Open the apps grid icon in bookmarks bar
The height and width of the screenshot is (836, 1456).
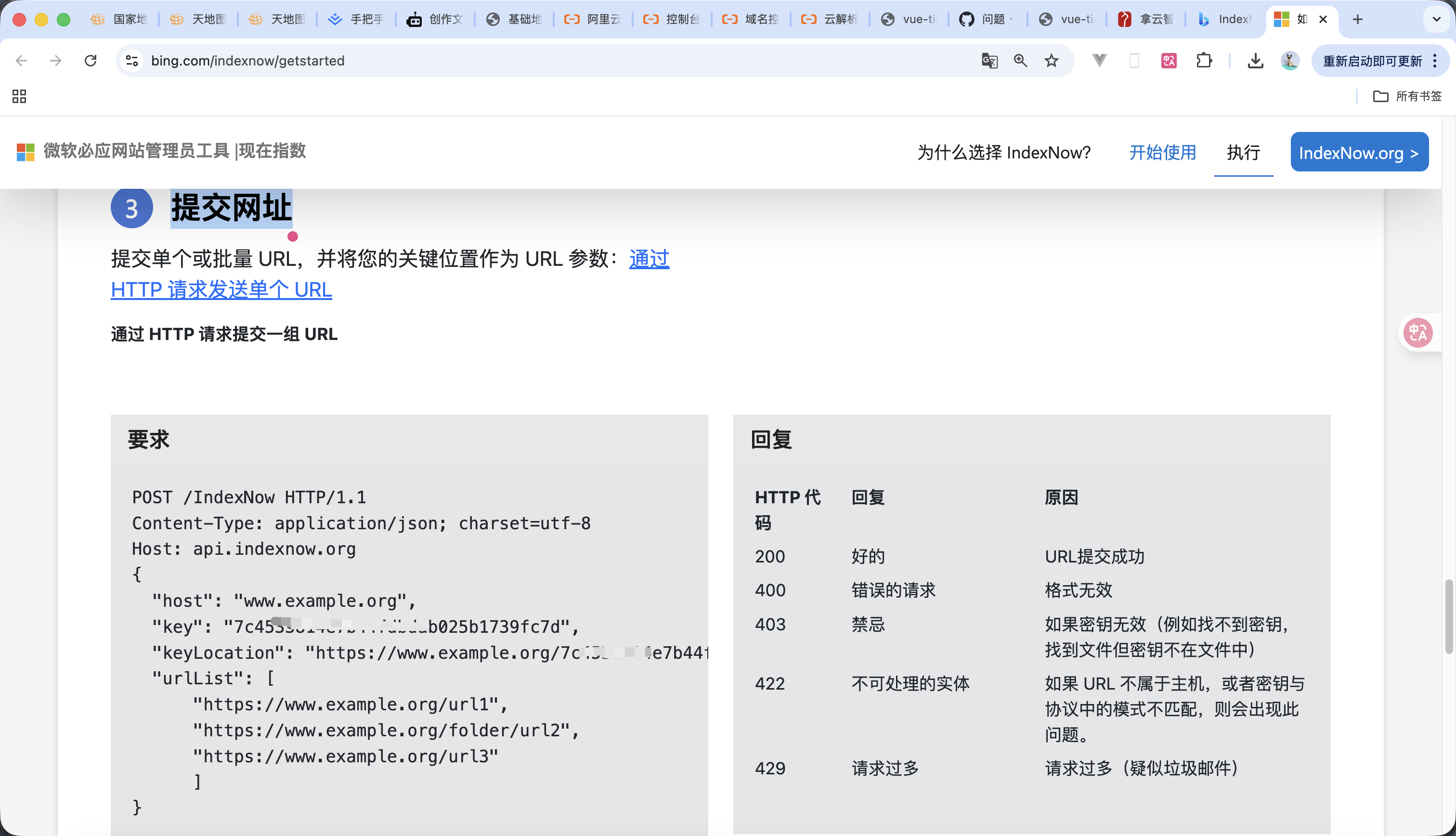point(19,96)
